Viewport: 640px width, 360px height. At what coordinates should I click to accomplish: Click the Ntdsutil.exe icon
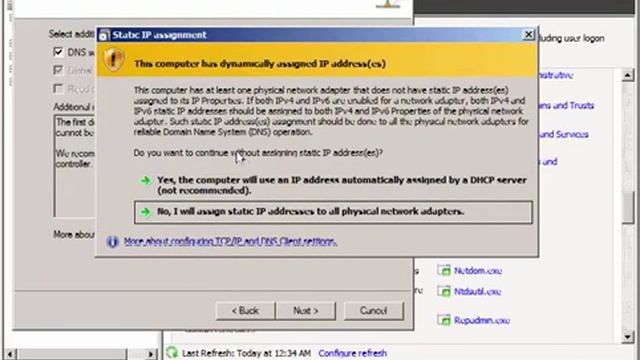point(444,291)
